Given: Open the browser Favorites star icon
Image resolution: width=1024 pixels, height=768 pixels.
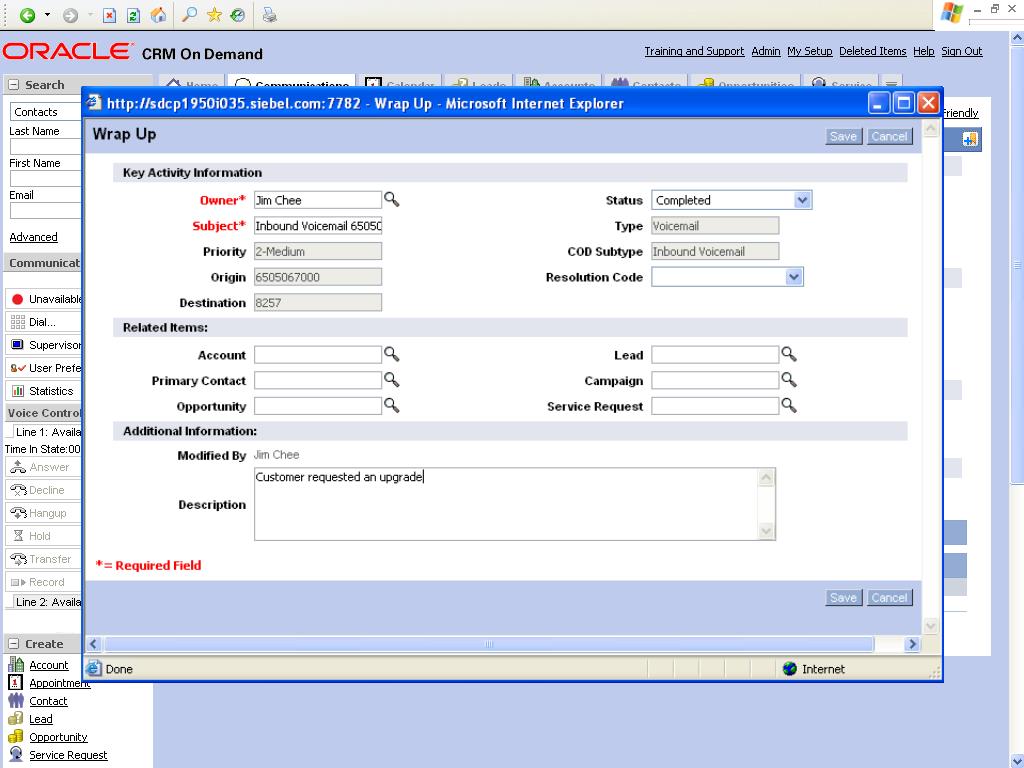Looking at the screenshot, I should coord(214,14).
